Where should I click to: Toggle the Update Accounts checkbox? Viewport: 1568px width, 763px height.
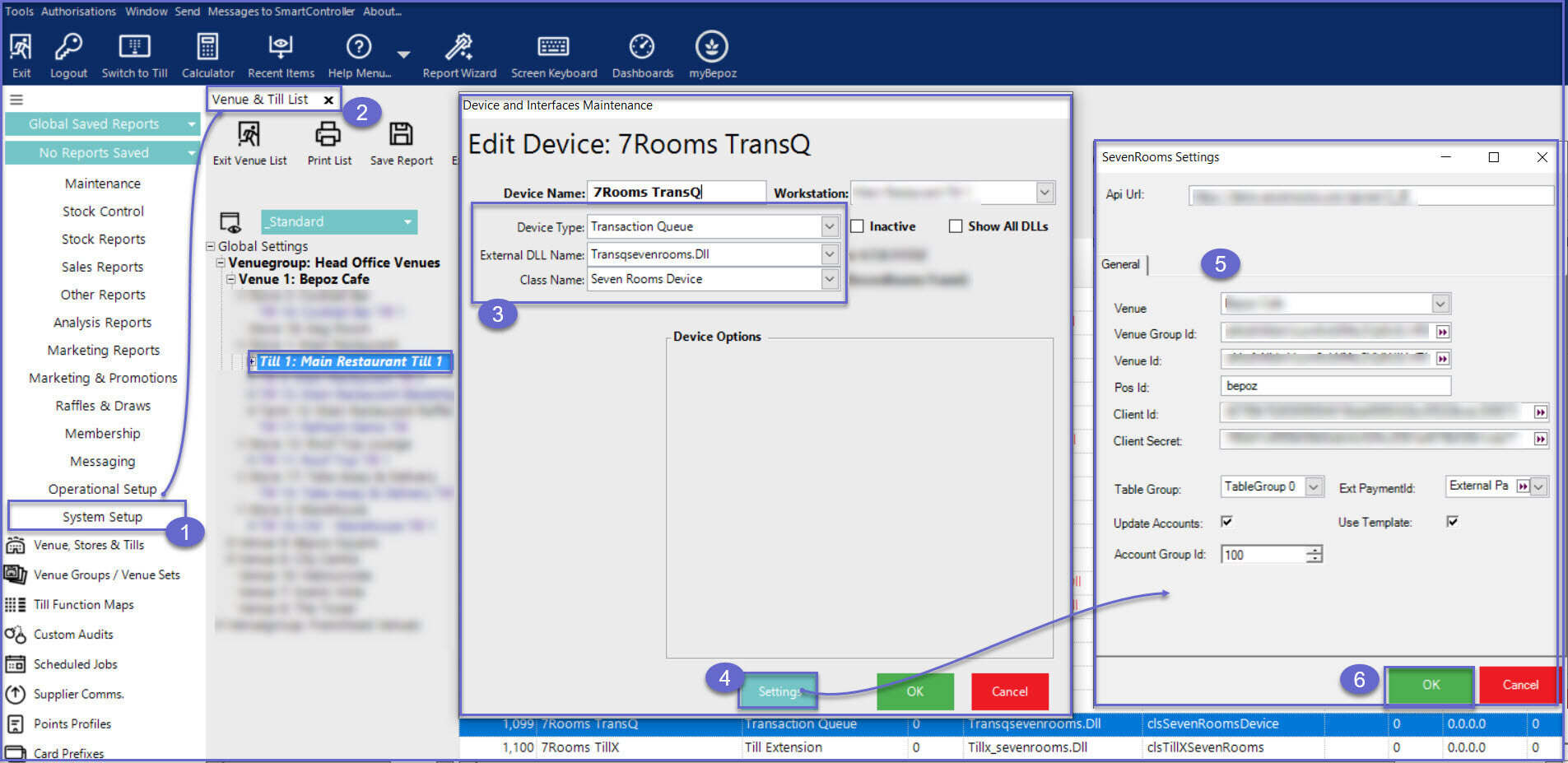pos(1226,522)
